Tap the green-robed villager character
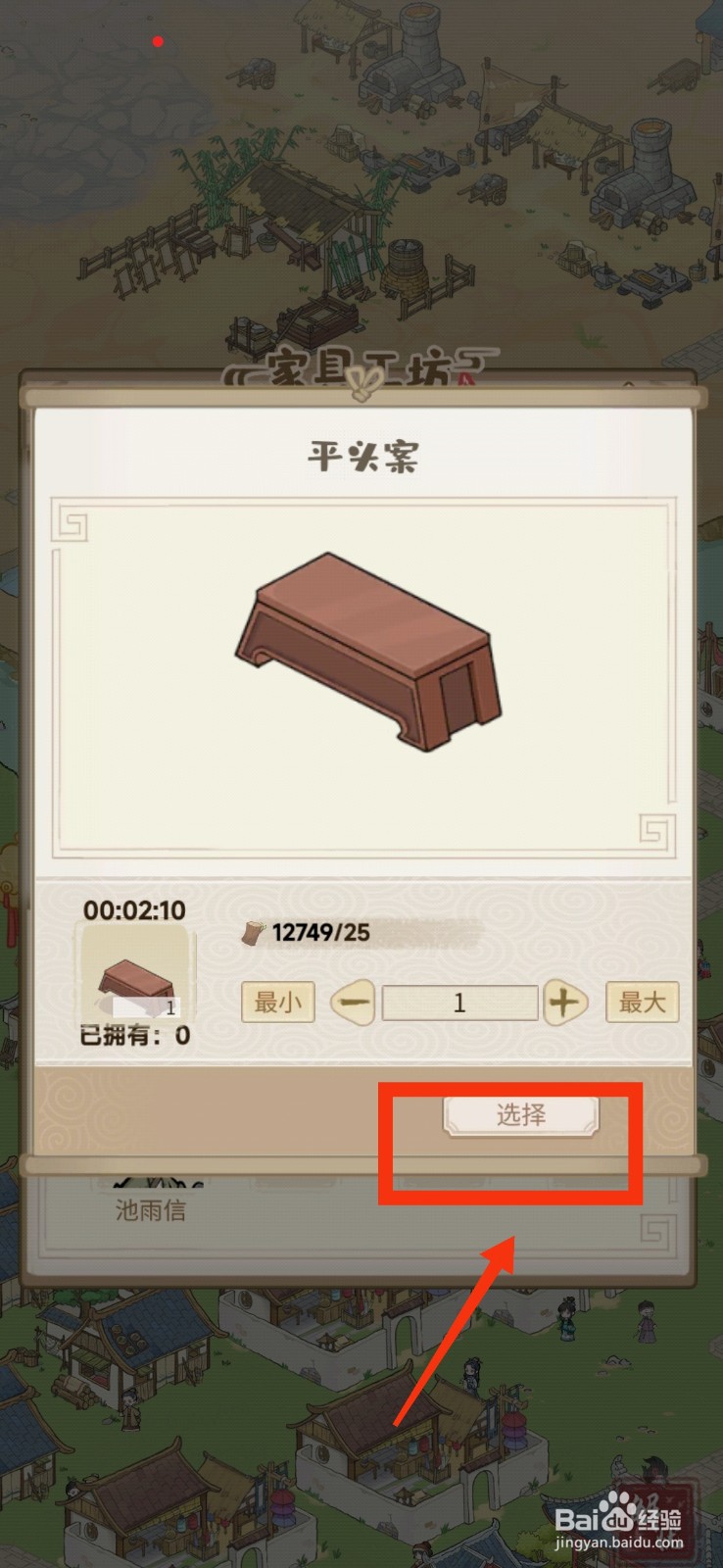The image size is (723, 1568). [567, 1318]
